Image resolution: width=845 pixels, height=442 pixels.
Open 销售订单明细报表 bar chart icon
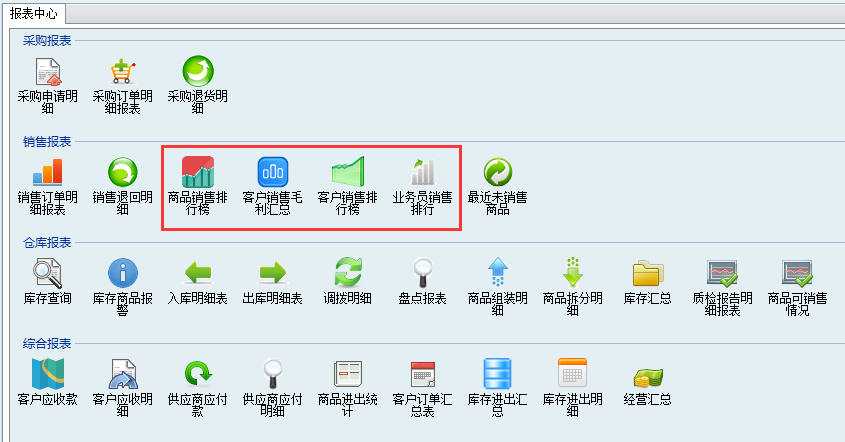48,171
